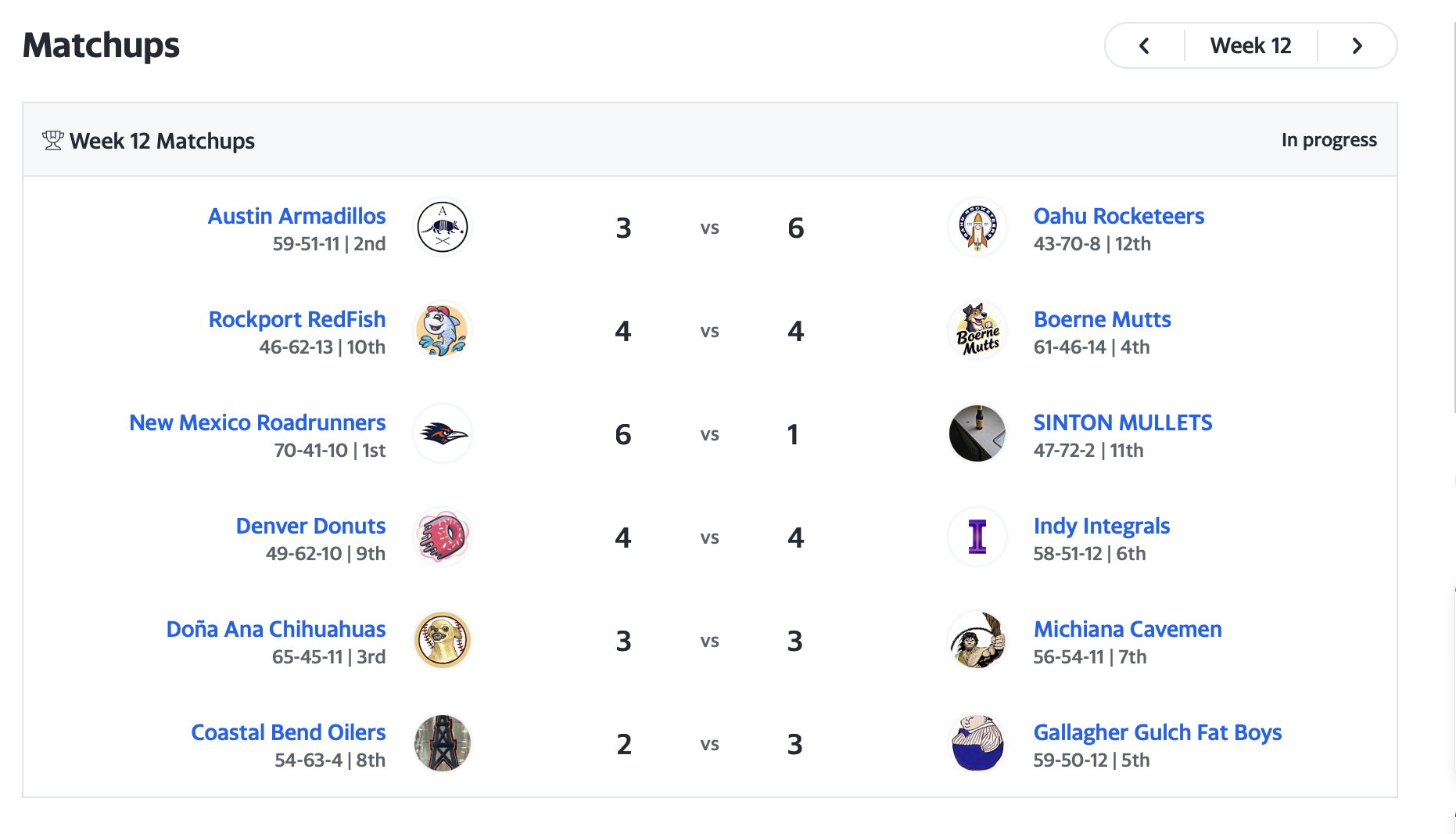
Task: Click the Gallagher Gulch Fat Boys link
Action: tap(1157, 733)
